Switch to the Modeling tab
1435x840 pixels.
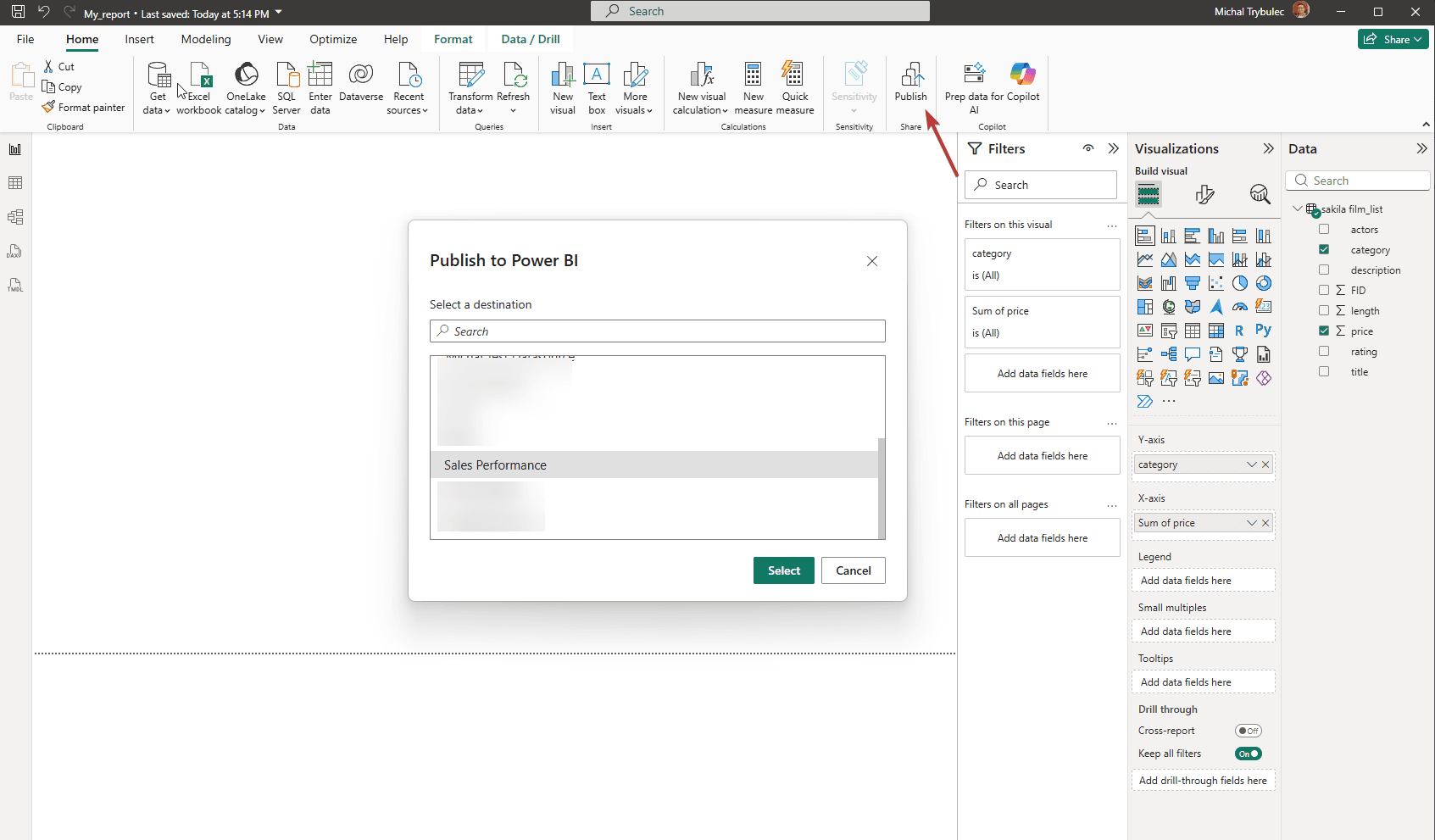click(206, 39)
